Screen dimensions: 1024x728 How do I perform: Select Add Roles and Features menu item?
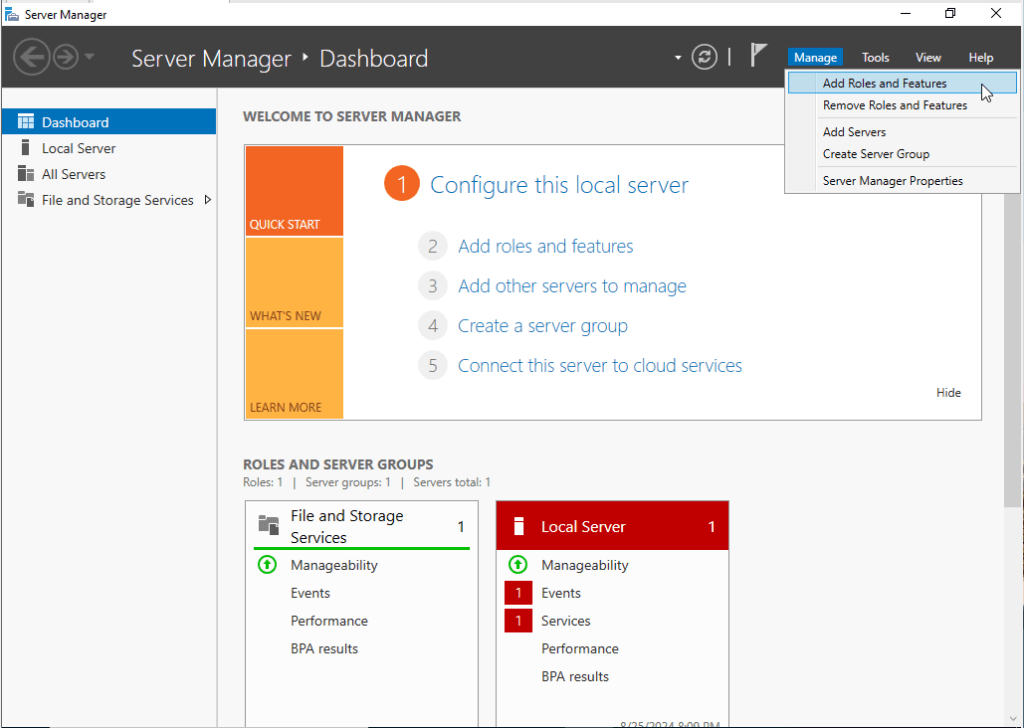point(884,83)
